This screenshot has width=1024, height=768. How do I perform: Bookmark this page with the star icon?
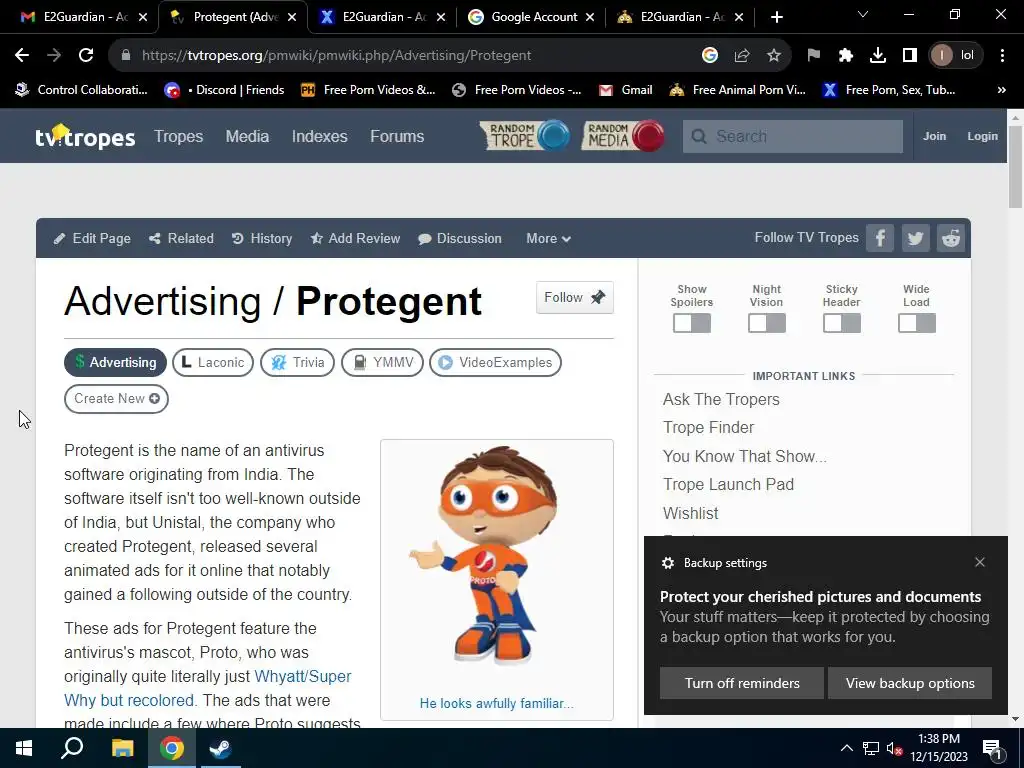(774, 56)
